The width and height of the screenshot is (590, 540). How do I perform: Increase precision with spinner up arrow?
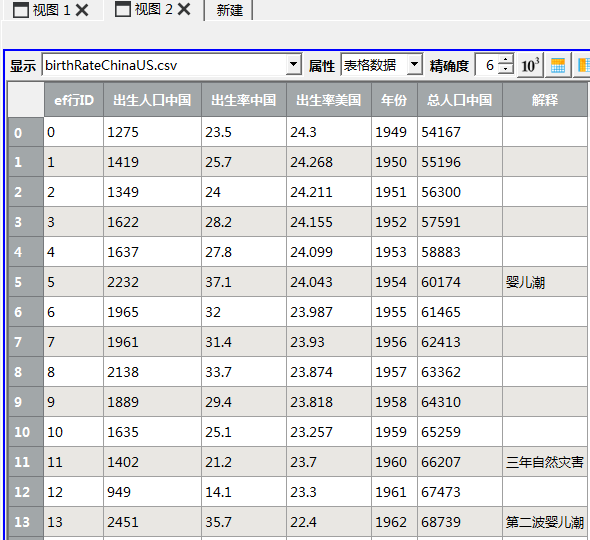(506, 60)
